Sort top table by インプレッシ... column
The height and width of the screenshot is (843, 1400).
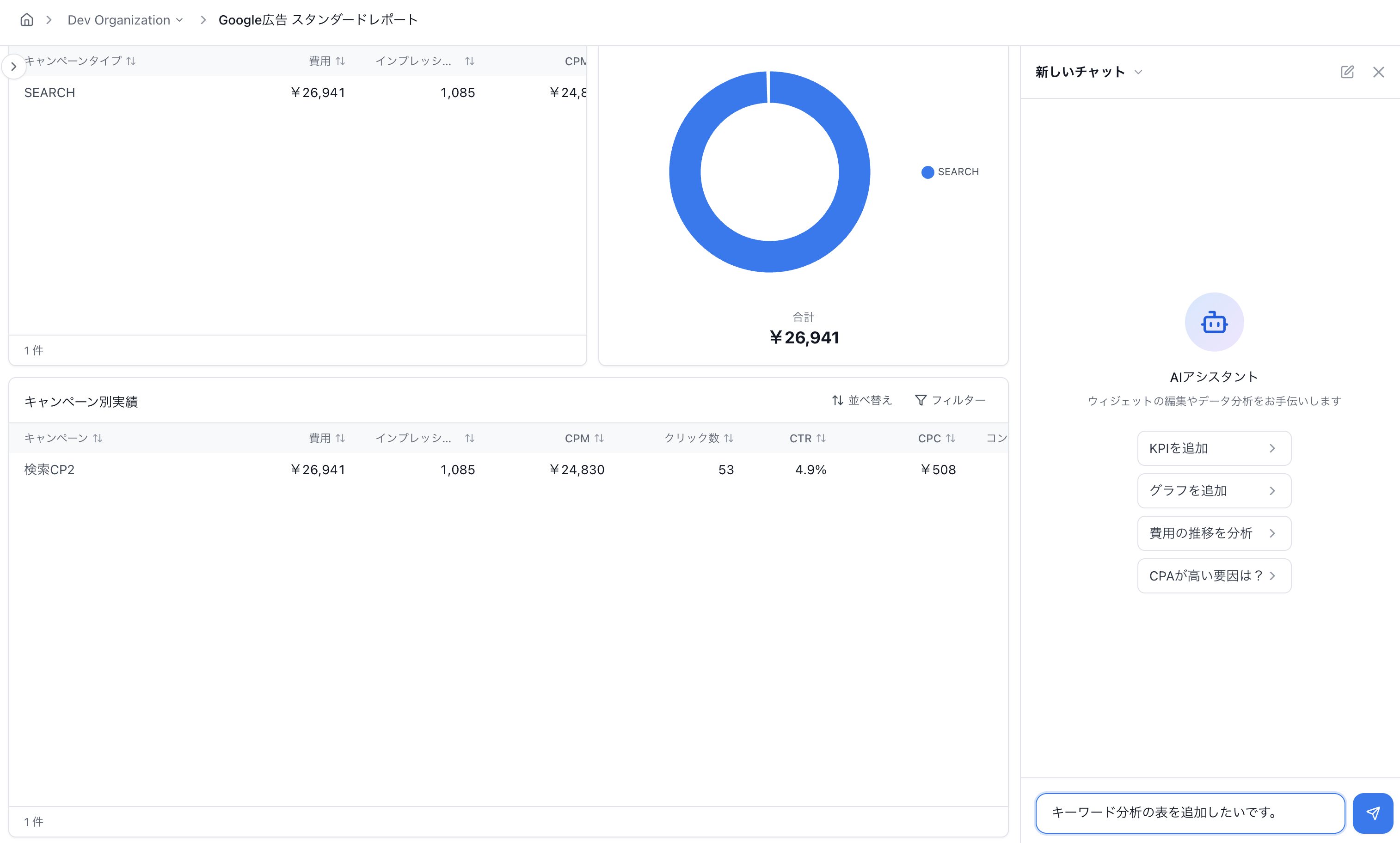tap(424, 61)
